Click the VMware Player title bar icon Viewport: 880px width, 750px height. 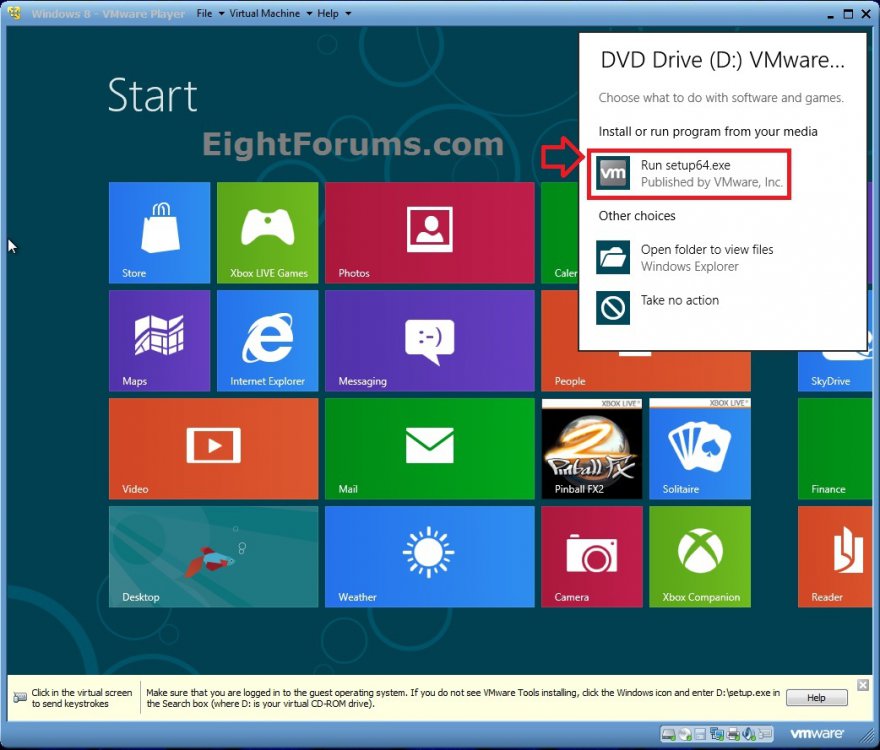15,13
